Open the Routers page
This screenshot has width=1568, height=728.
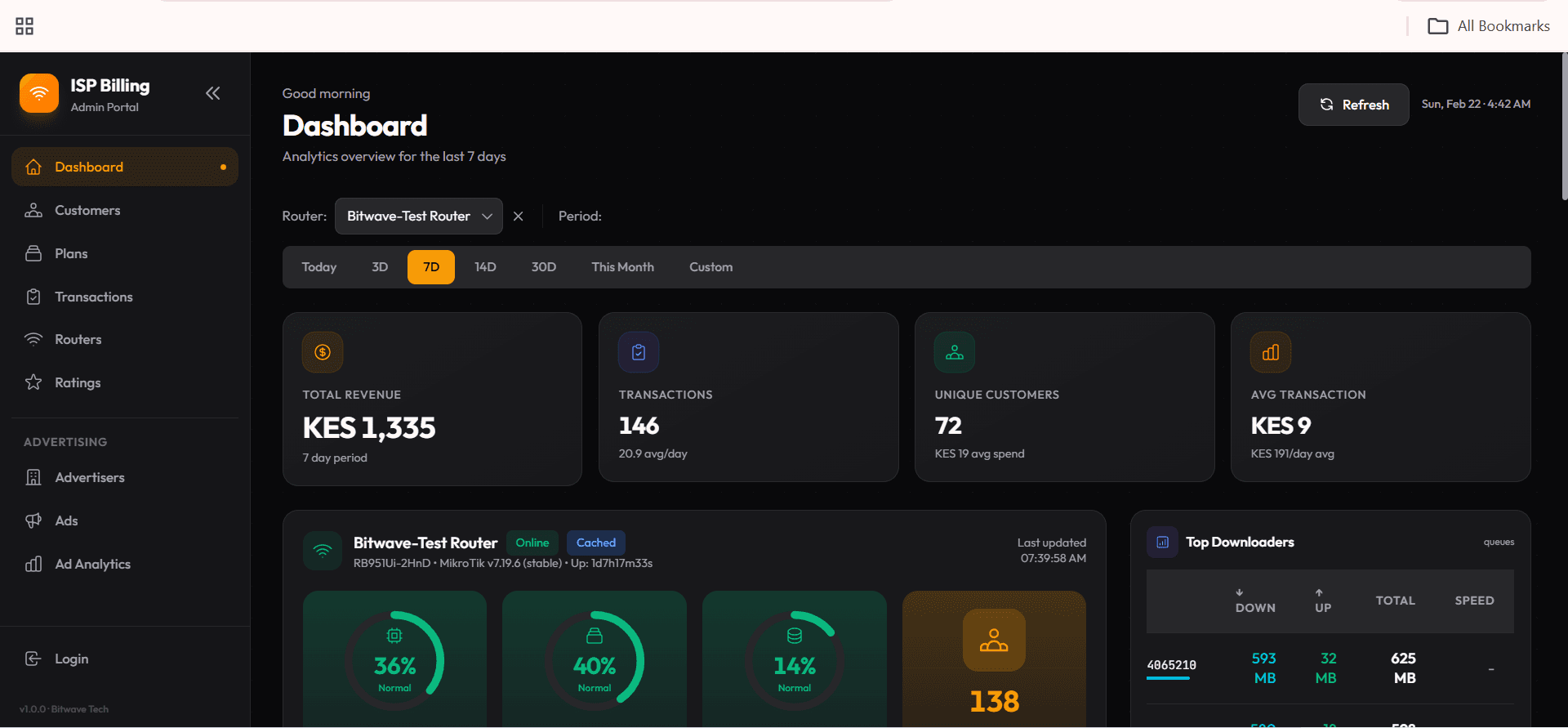[x=125, y=339]
